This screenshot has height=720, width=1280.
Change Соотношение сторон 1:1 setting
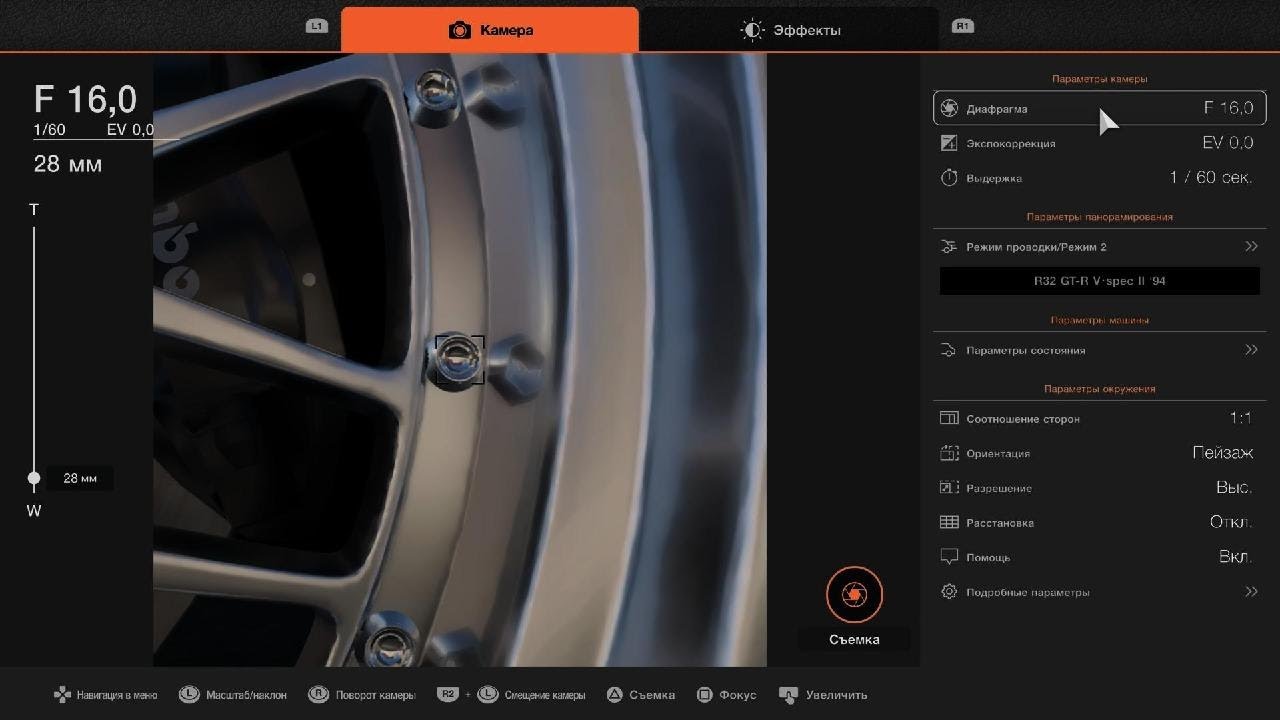click(1100, 419)
